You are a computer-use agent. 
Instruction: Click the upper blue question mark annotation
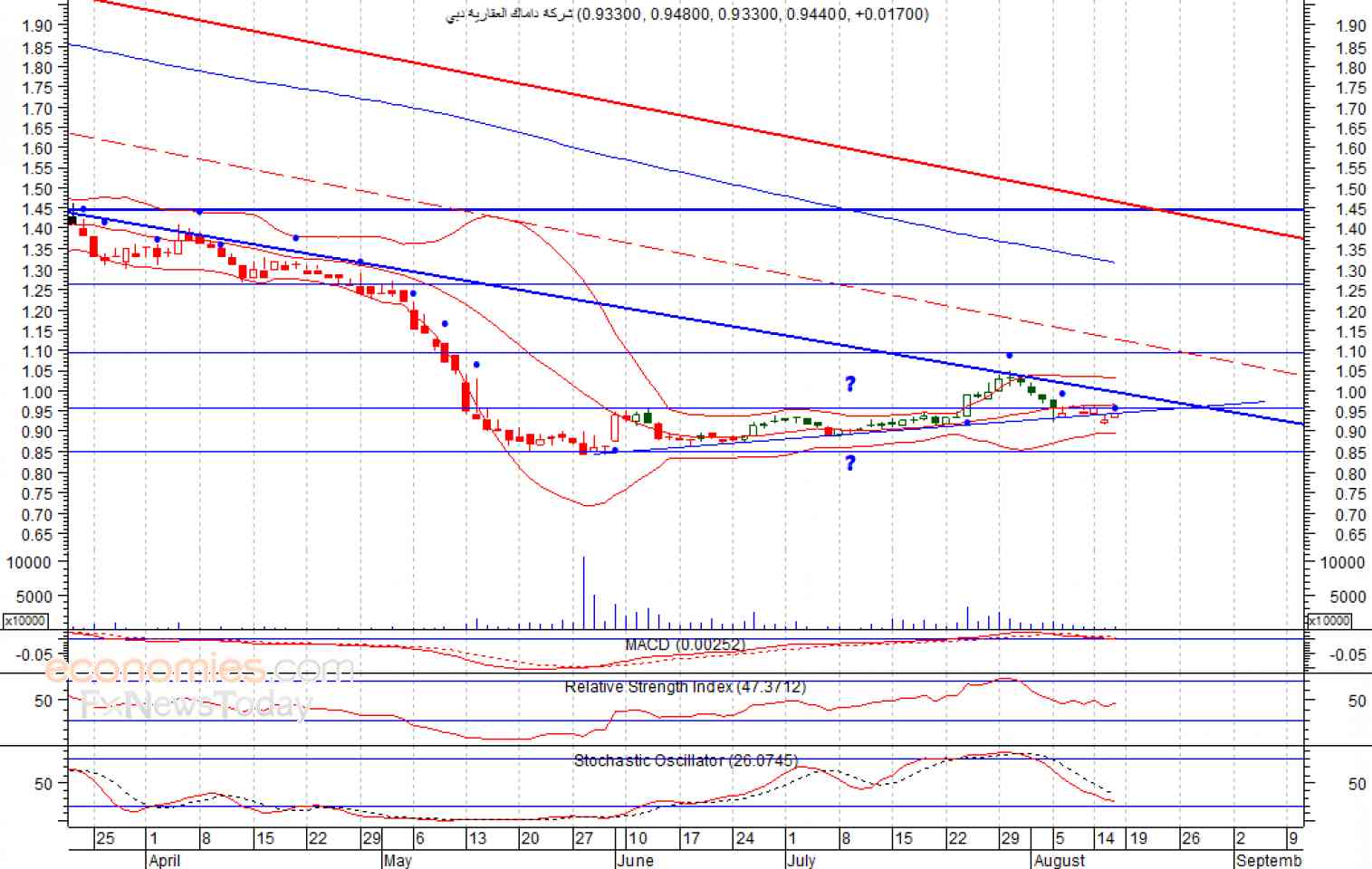850,384
